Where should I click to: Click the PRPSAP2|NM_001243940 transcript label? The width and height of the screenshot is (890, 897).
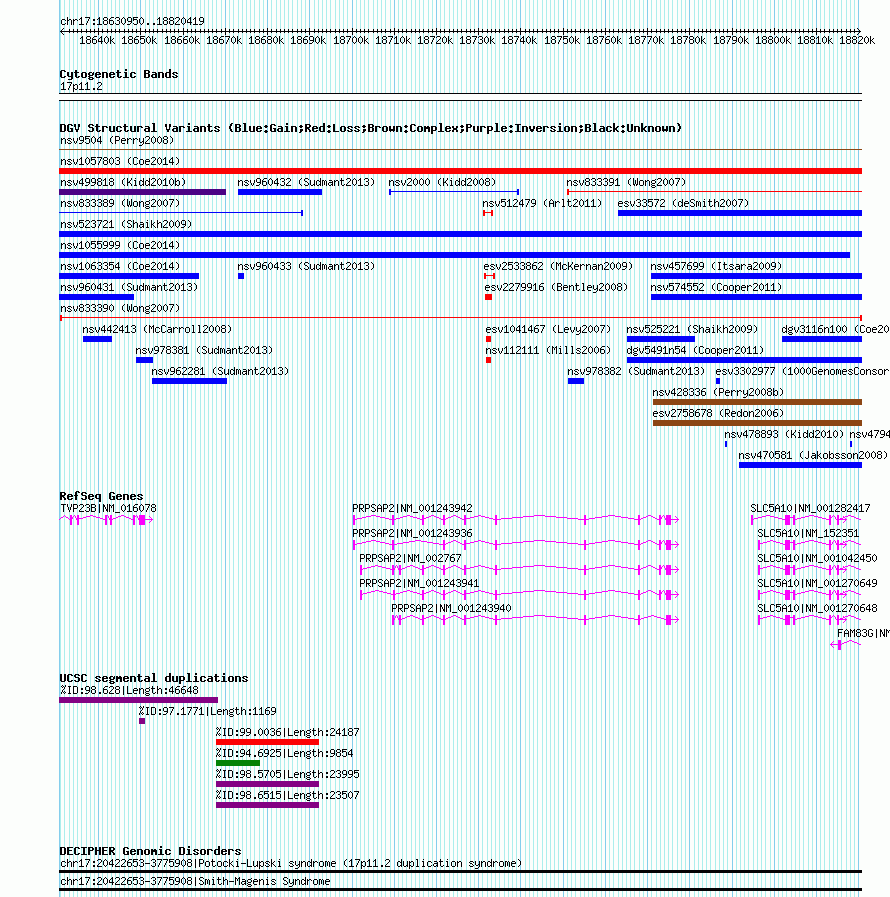point(451,608)
